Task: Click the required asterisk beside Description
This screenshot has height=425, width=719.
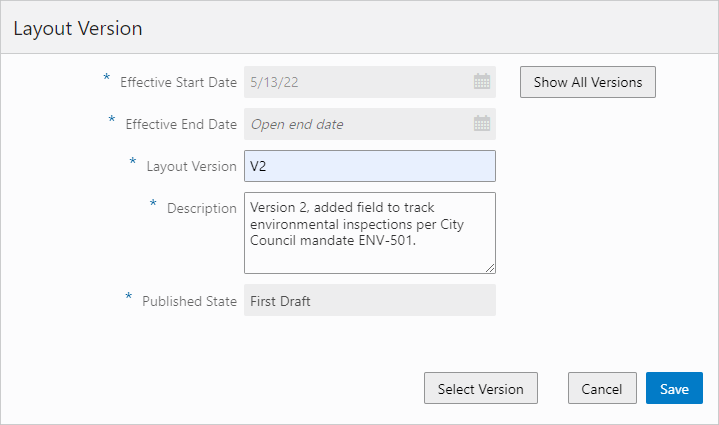Action: point(153,204)
